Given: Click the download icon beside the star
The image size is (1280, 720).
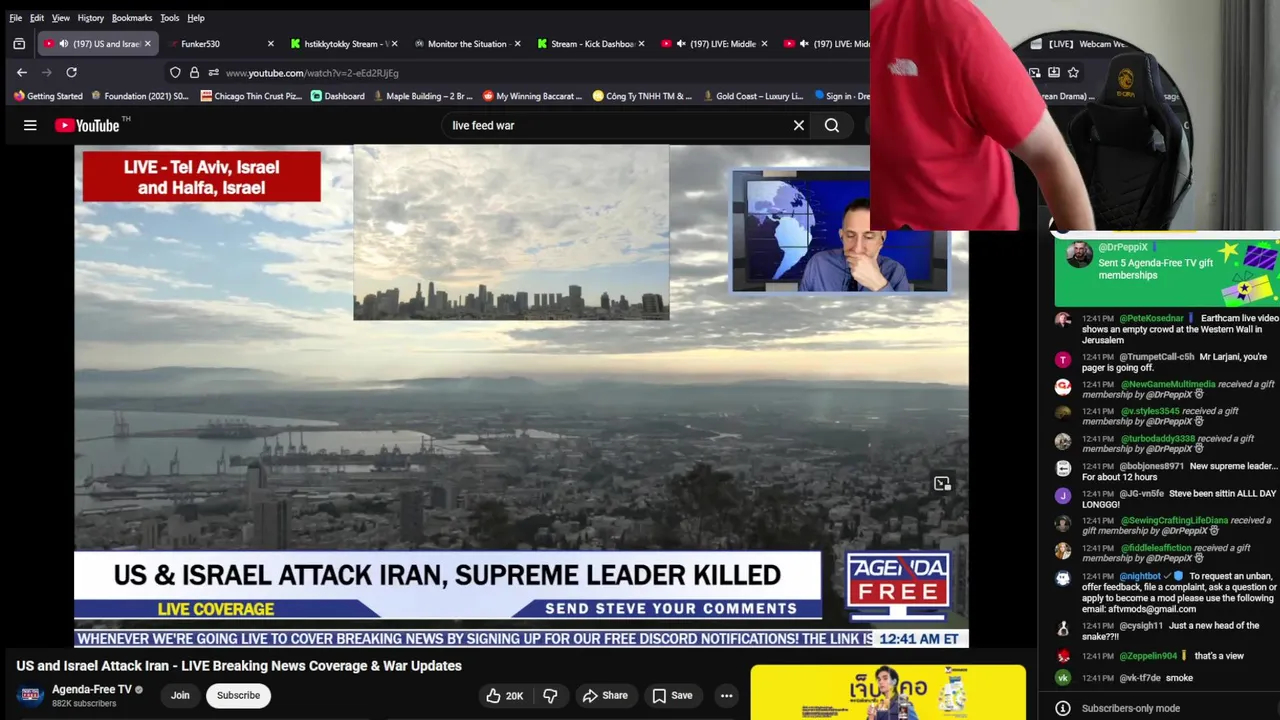Looking at the screenshot, I should [1054, 73].
